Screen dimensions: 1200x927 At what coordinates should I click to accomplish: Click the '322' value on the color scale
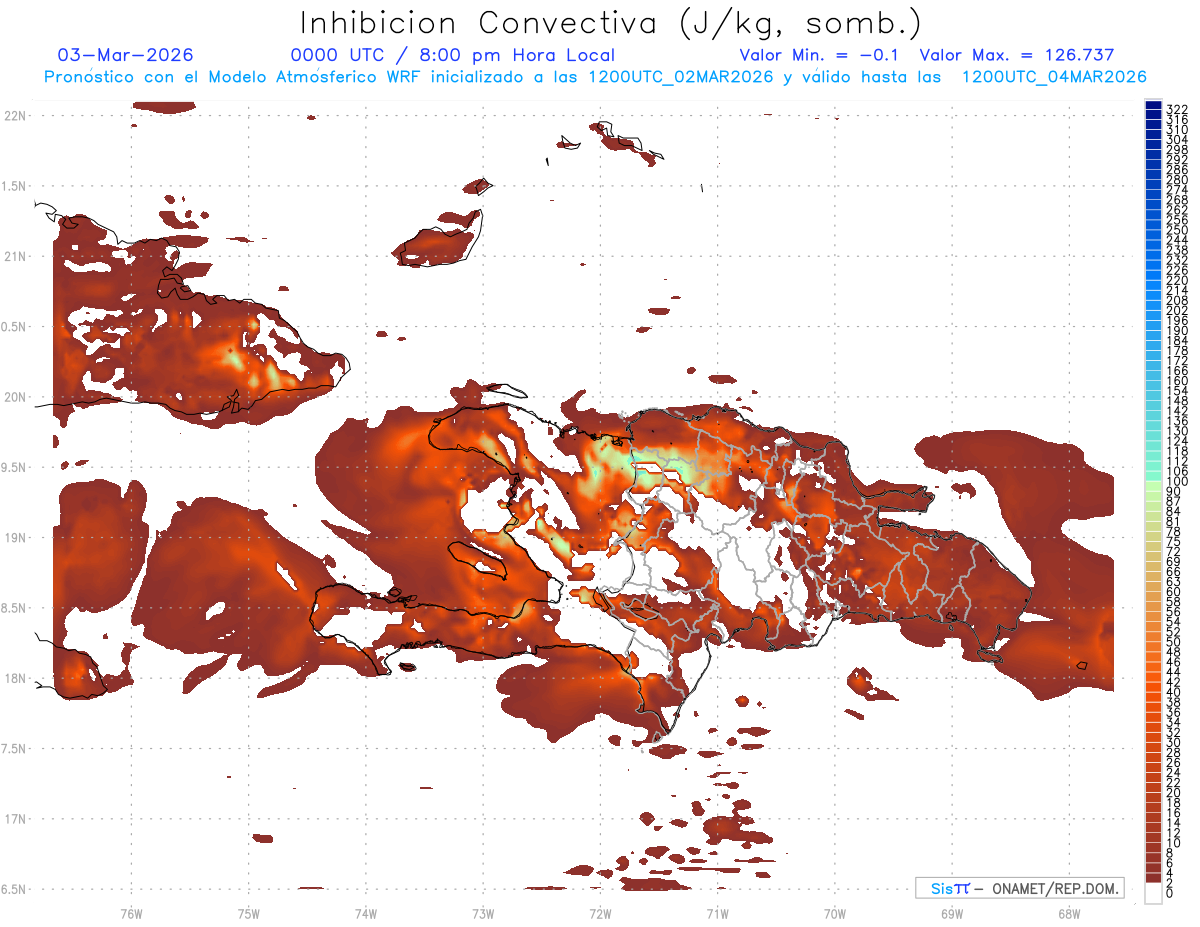(x=1176, y=109)
